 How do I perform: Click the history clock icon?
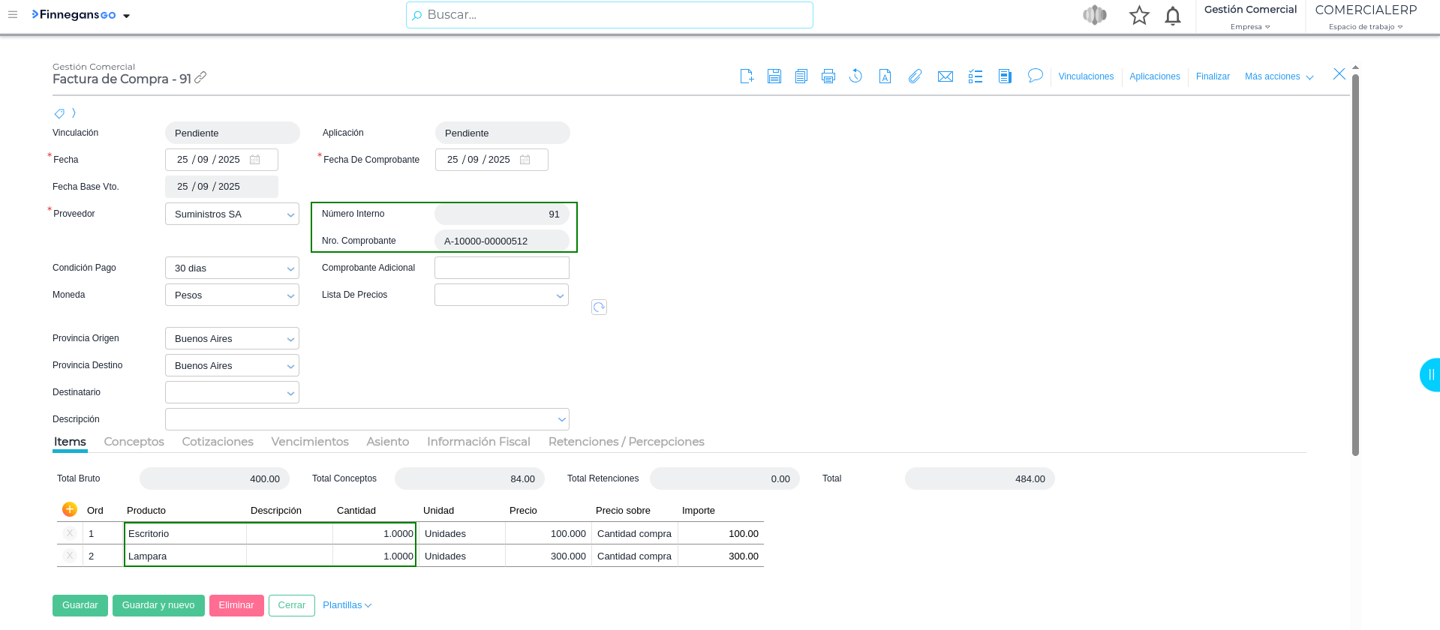click(x=856, y=76)
